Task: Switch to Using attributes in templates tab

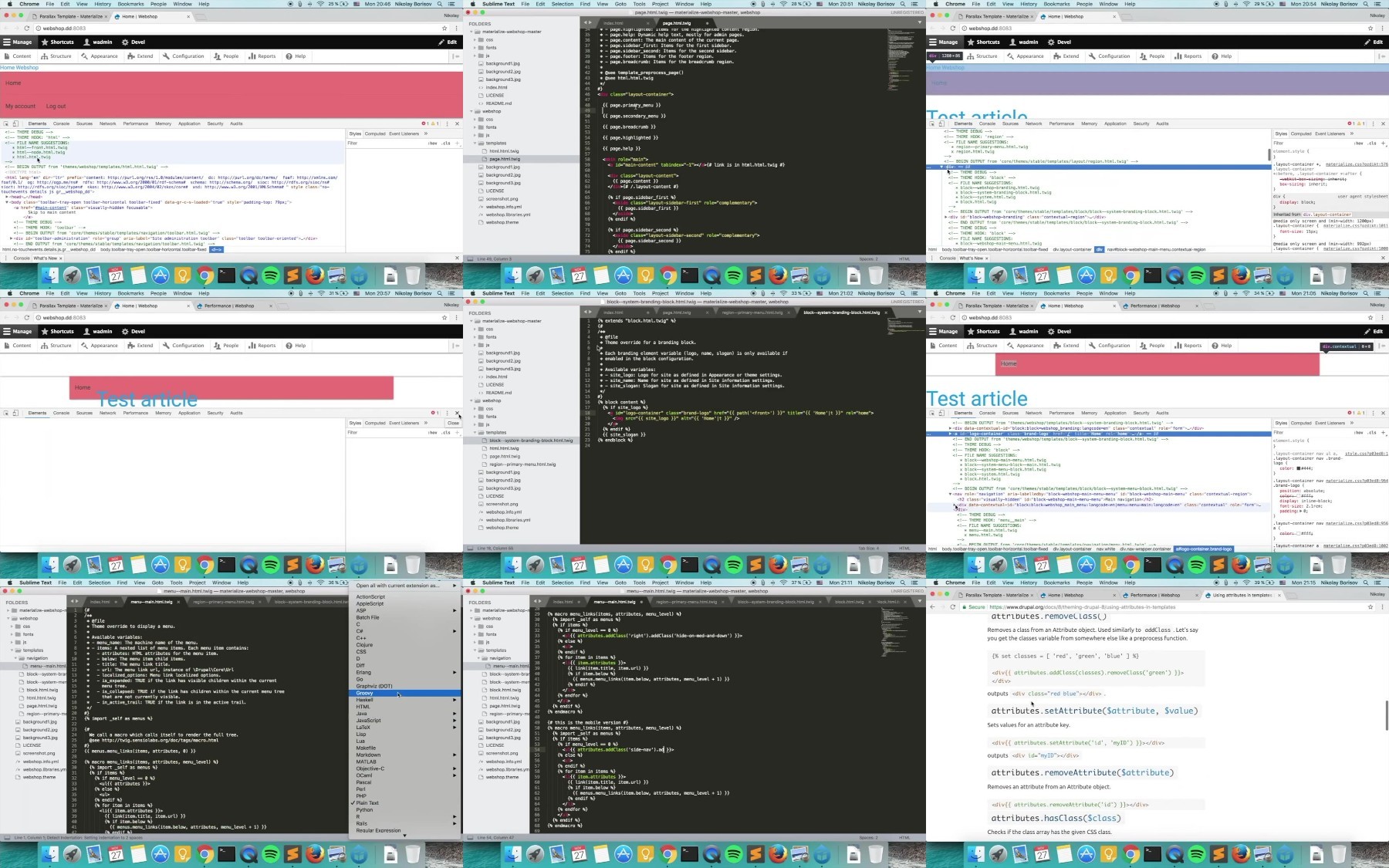Action: coord(1242,595)
